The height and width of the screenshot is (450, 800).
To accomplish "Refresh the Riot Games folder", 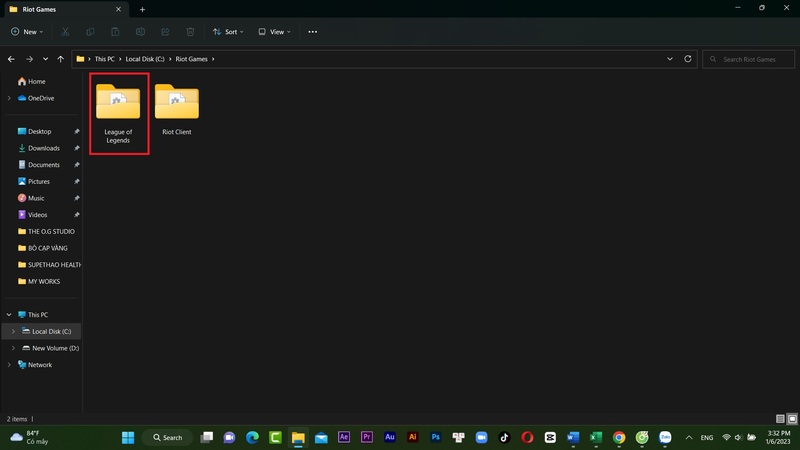I will [688, 59].
